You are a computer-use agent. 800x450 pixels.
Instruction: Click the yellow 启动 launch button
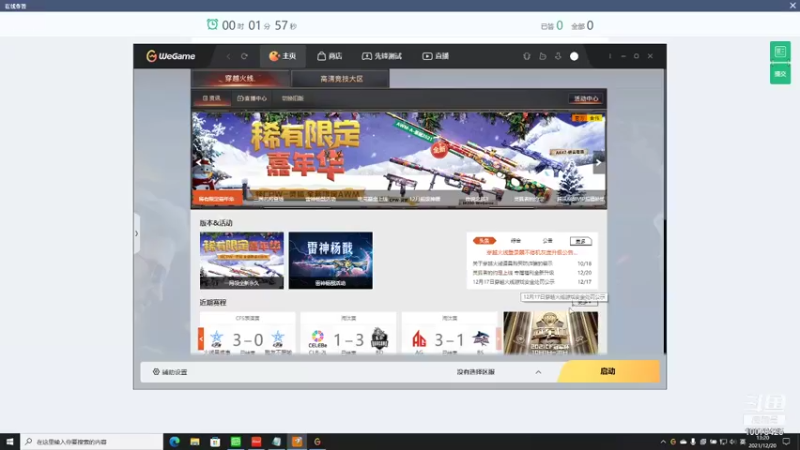point(608,371)
